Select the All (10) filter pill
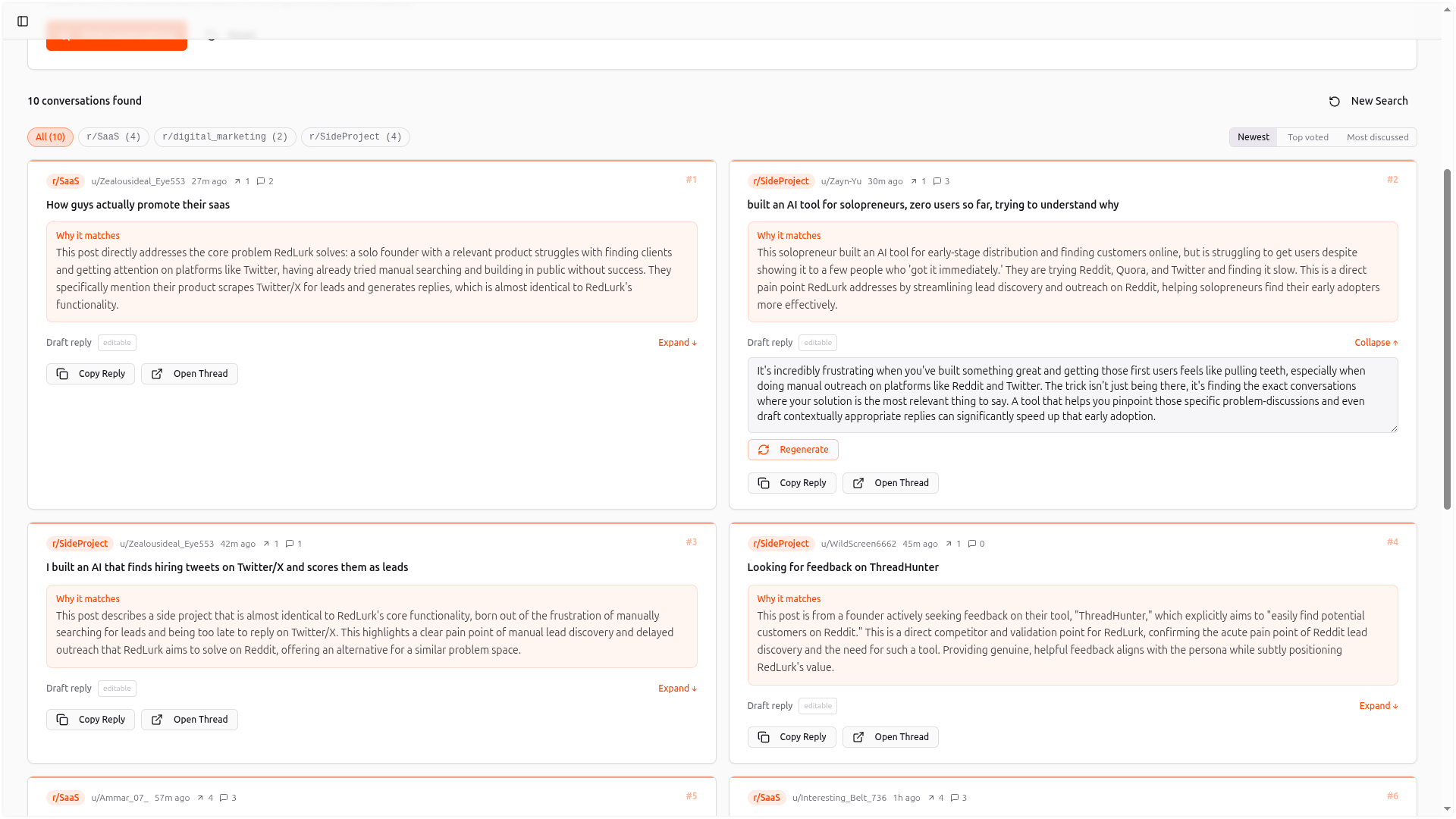 [50, 136]
